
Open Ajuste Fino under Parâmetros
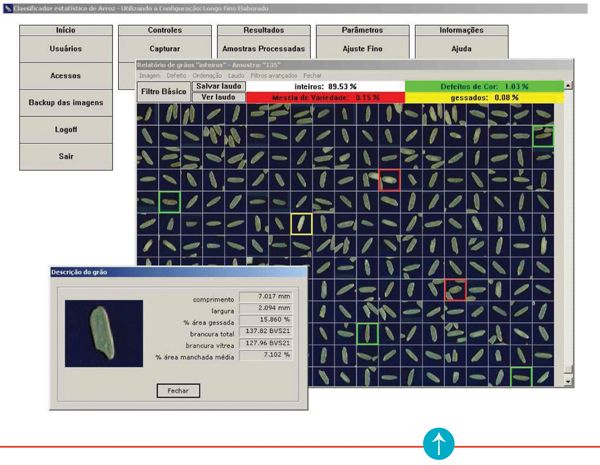[x=362, y=48]
